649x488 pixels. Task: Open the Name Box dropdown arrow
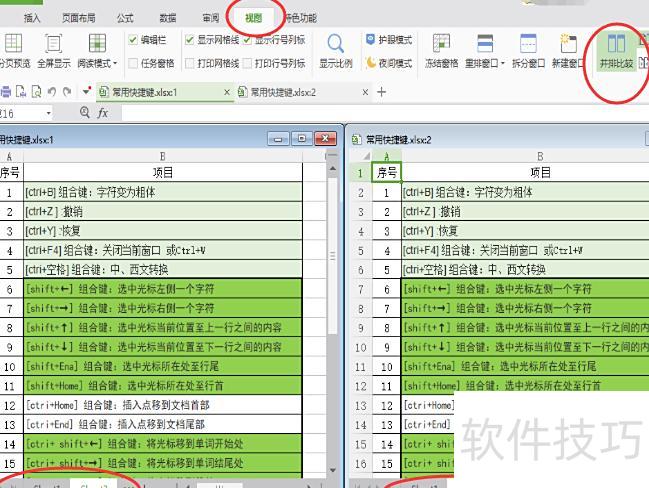coord(49,113)
